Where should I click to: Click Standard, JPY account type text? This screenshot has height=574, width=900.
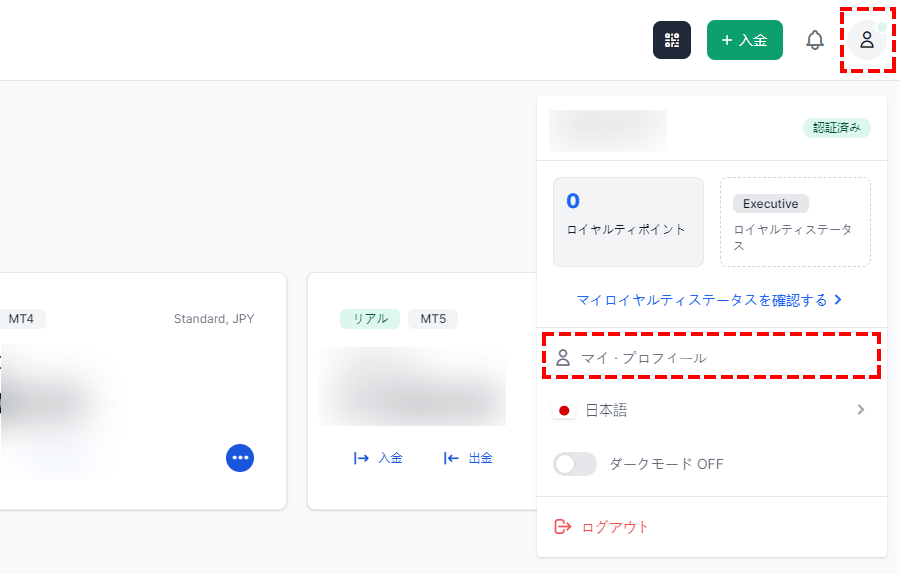[x=214, y=319]
